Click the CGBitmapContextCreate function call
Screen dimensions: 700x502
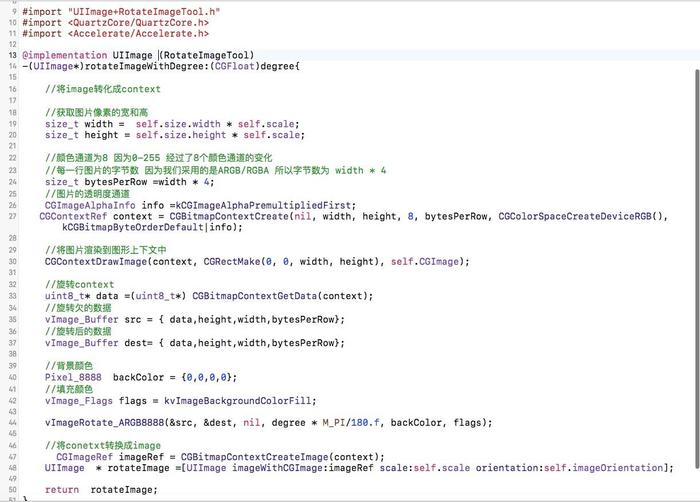coord(229,217)
